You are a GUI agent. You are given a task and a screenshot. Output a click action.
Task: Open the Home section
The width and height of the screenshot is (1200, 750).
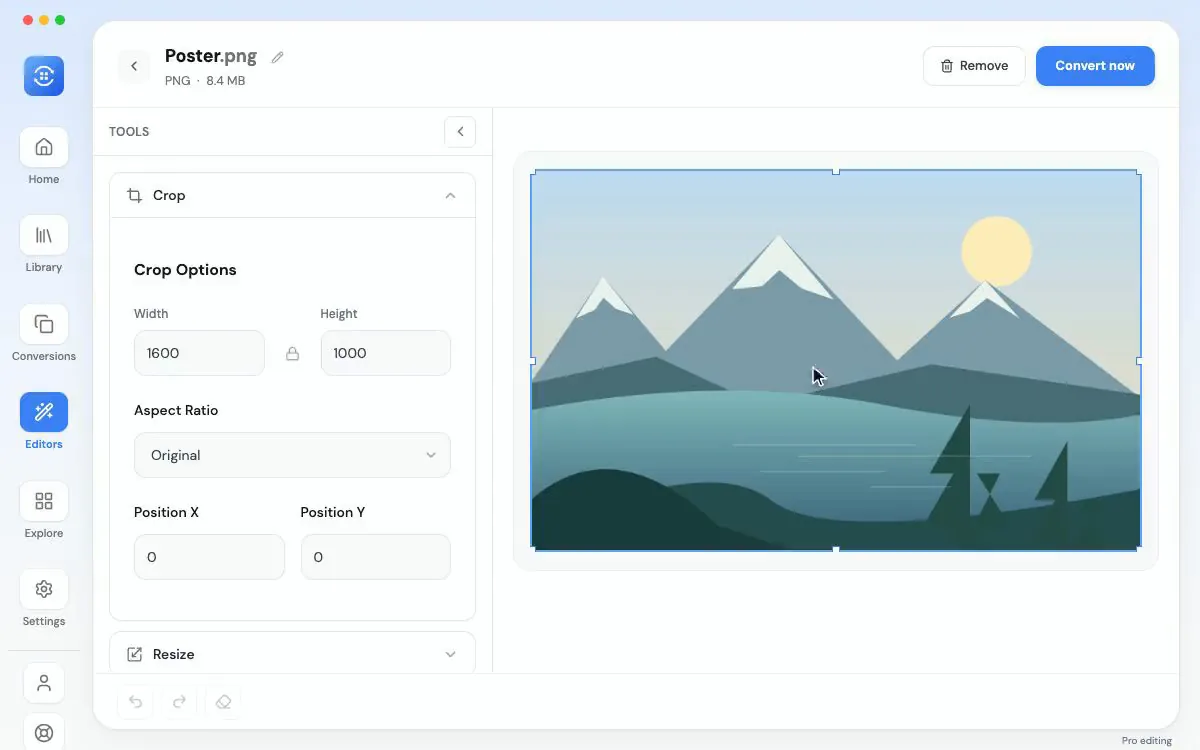point(44,157)
